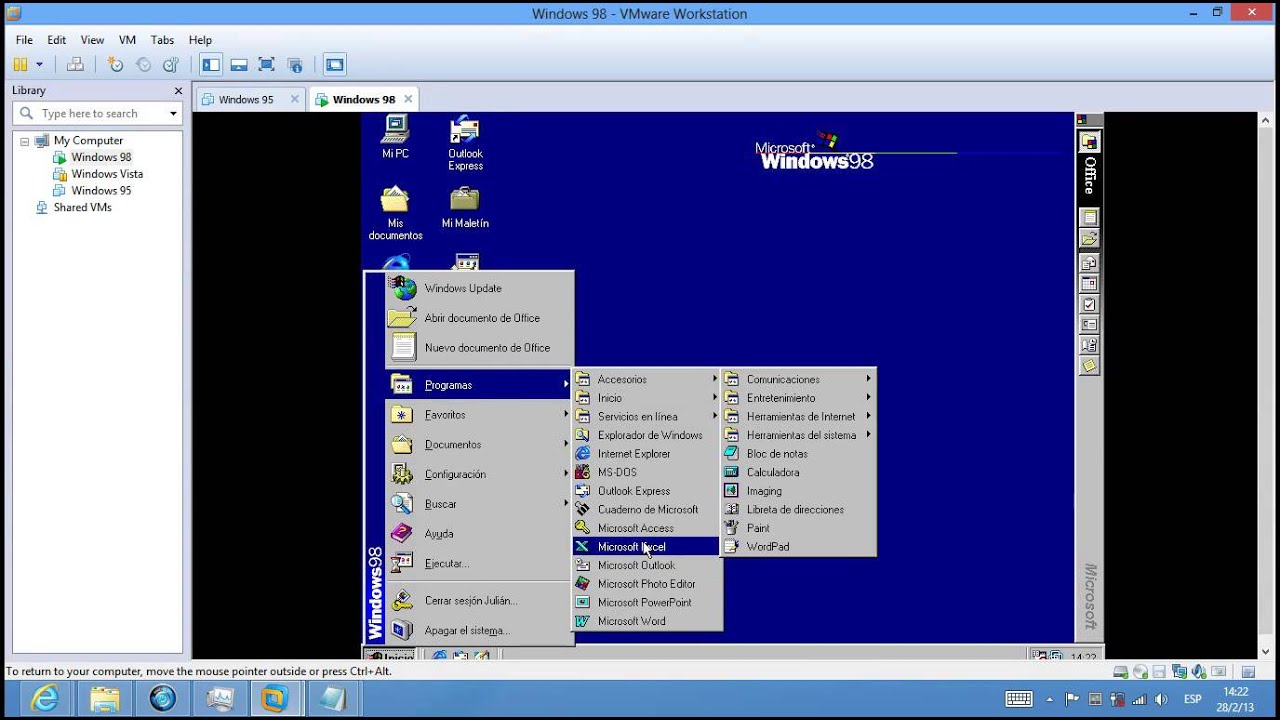Expand the Servicios en línea submenu
The height and width of the screenshot is (720, 1280).
[x=647, y=417]
